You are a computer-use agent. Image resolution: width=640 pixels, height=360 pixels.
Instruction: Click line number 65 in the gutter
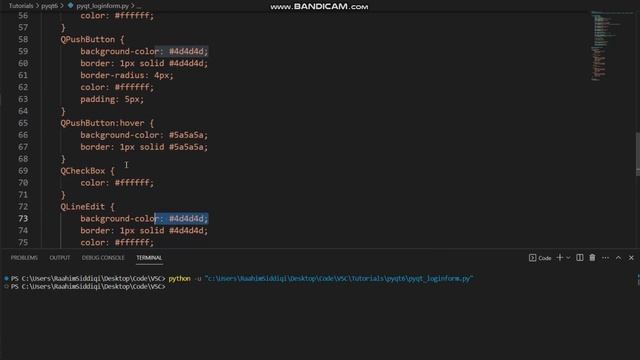coord(23,123)
